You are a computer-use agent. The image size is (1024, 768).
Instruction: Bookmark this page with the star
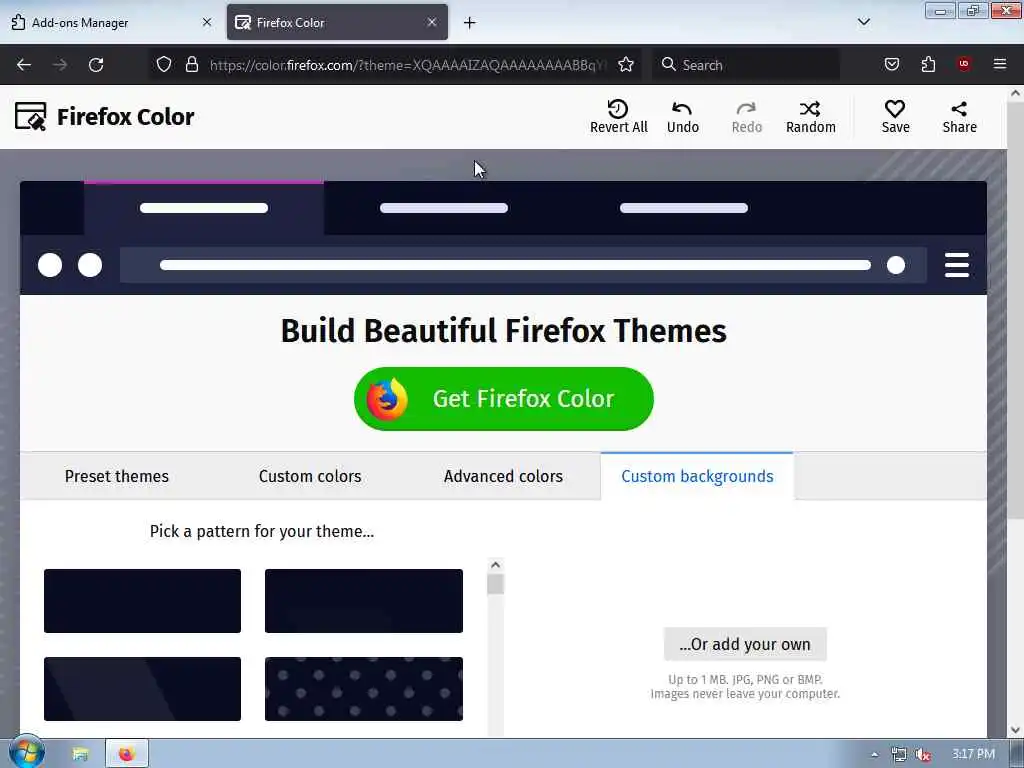click(x=626, y=64)
